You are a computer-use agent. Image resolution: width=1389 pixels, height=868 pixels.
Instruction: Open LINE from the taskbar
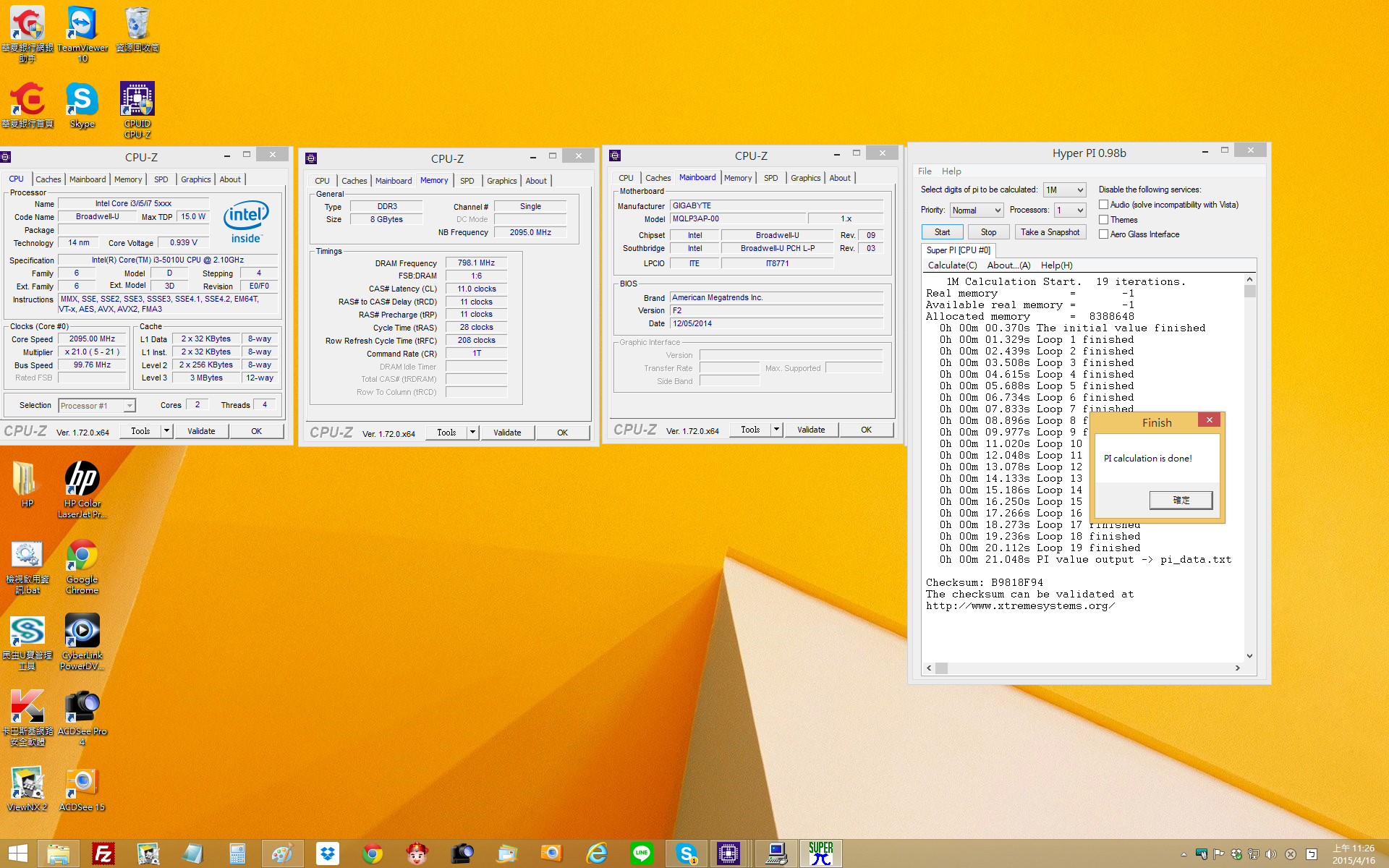(642, 854)
